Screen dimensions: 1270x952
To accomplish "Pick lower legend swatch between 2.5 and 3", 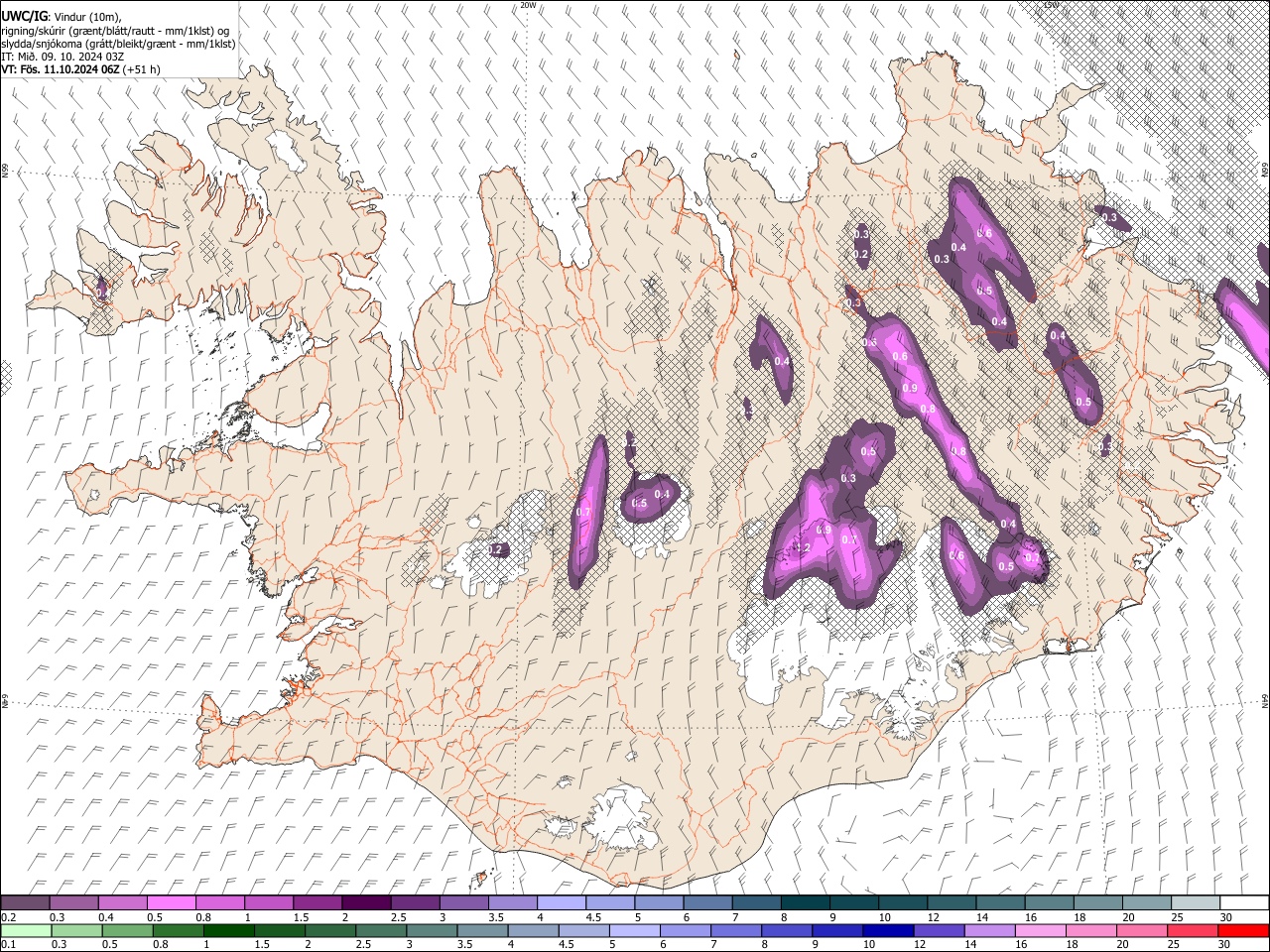I will coord(380,930).
